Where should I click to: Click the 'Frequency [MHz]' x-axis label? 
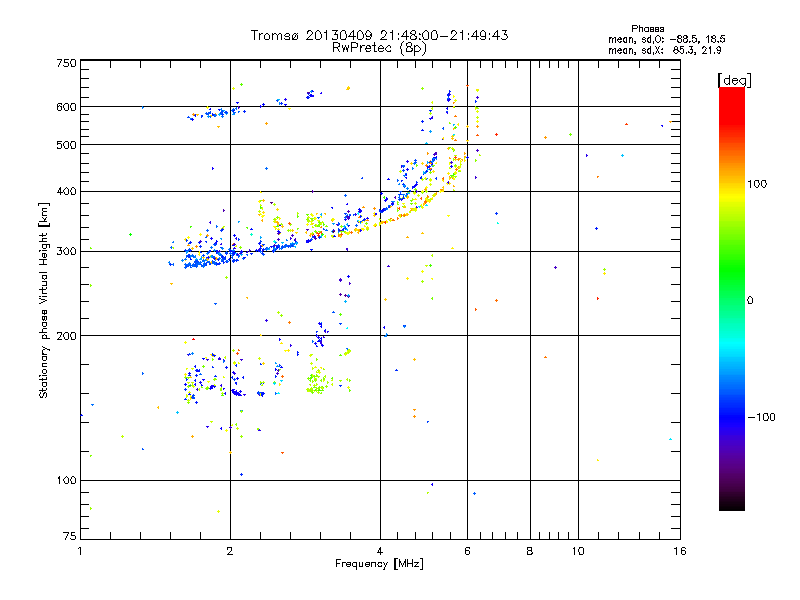click(379, 564)
